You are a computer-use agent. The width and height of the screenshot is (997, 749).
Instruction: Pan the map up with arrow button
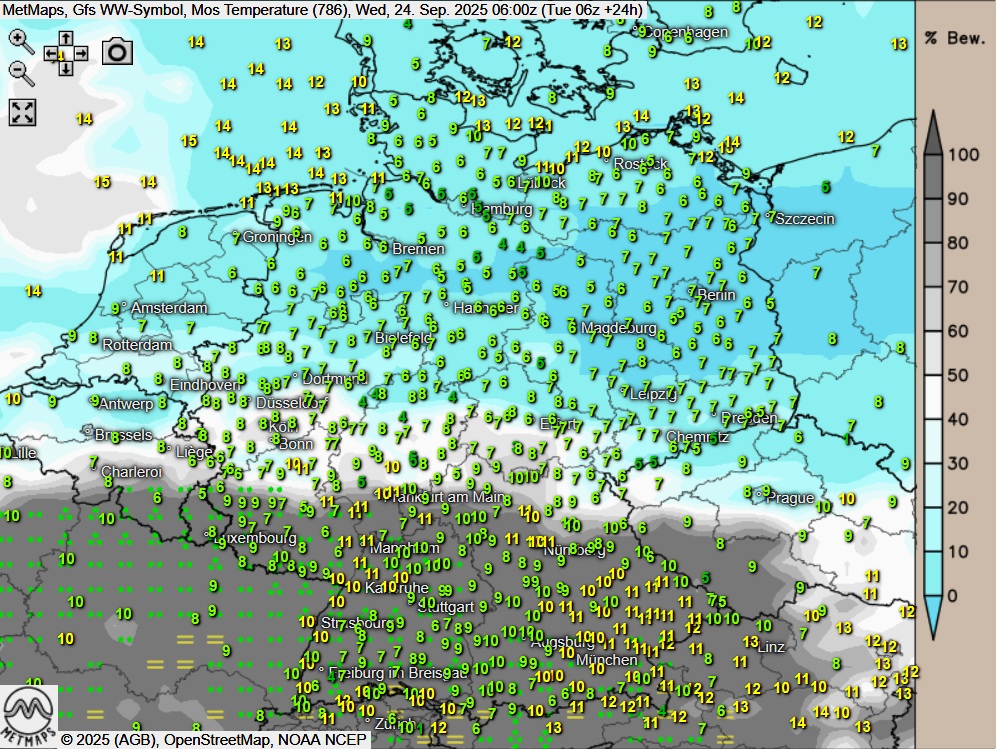click(x=65, y=39)
